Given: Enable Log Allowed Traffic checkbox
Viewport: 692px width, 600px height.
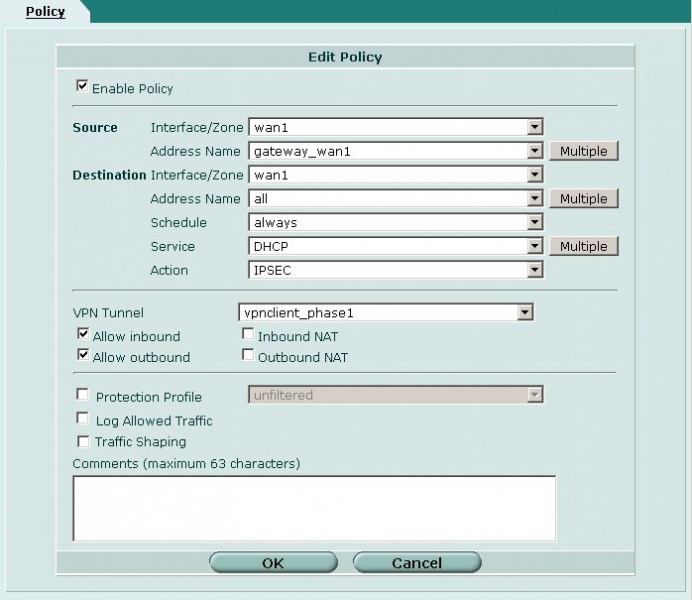Looking at the screenshot, I should [83, 418].
